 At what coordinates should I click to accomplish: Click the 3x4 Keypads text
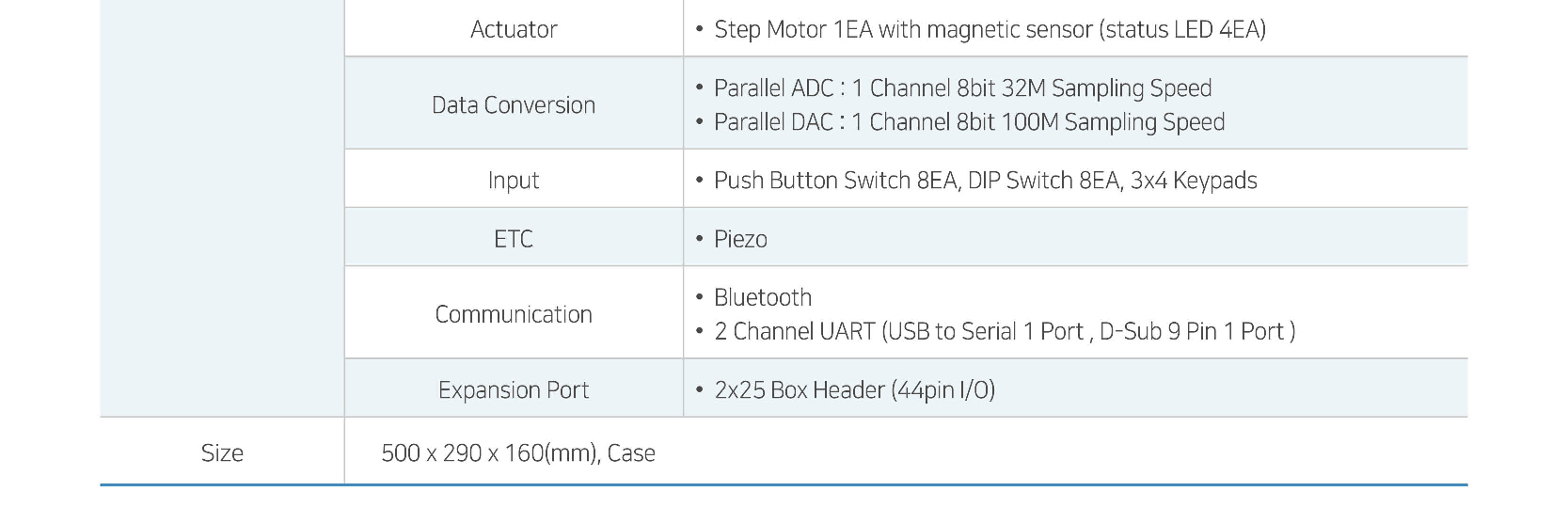[1194, 181]
